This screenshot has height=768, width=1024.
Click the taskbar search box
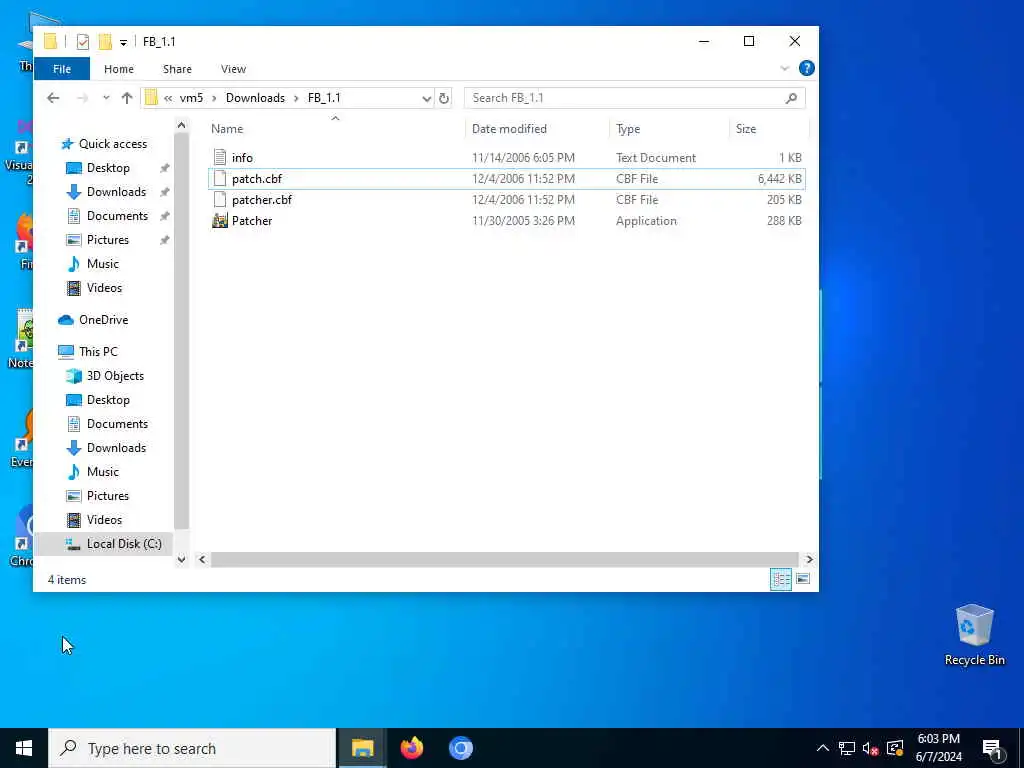pyautogui.click(x=192, y=748)
